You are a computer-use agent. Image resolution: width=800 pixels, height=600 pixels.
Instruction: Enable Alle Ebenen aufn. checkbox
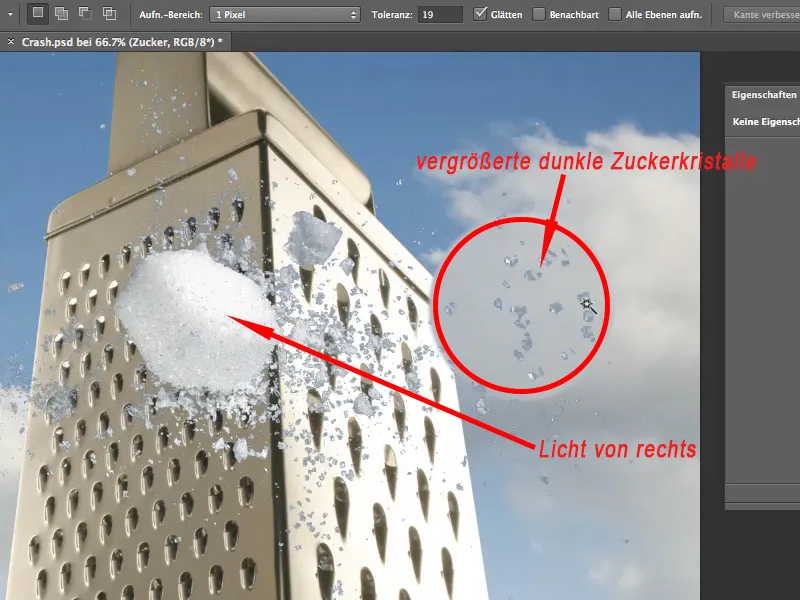[x=615, y=14]
